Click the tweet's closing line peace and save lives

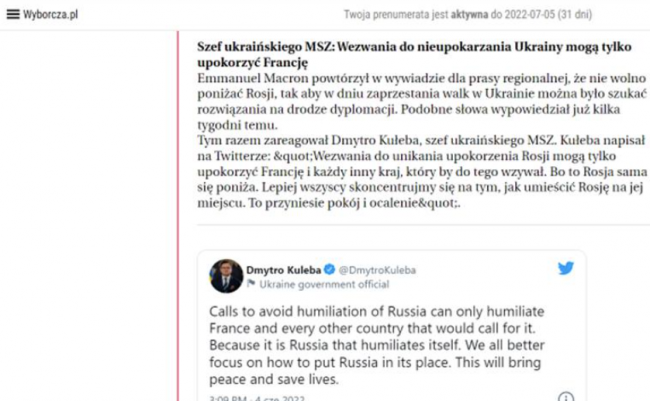coord(274,379)
